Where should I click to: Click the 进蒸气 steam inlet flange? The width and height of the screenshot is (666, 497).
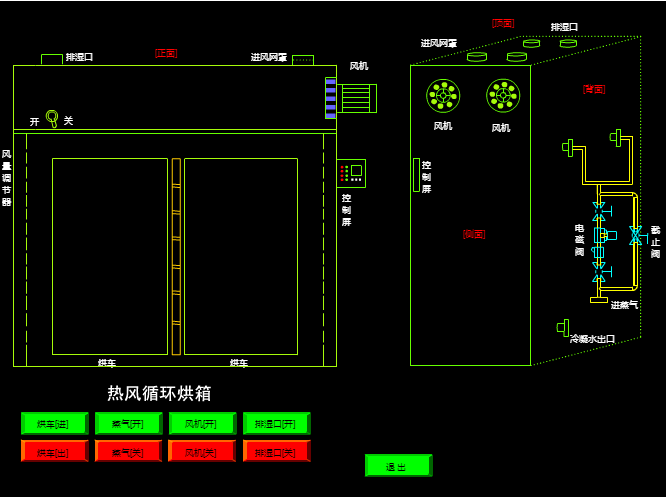(598, 300)
